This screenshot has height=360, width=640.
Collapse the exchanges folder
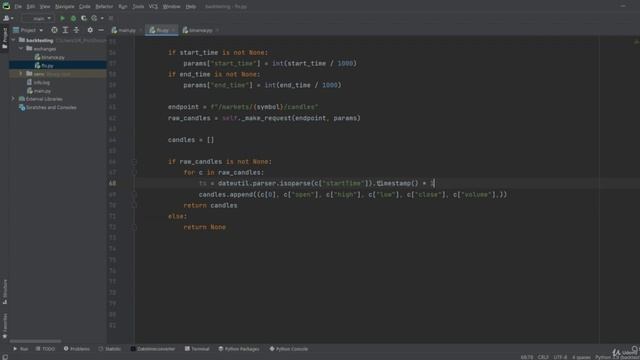[x=21, y=49]
